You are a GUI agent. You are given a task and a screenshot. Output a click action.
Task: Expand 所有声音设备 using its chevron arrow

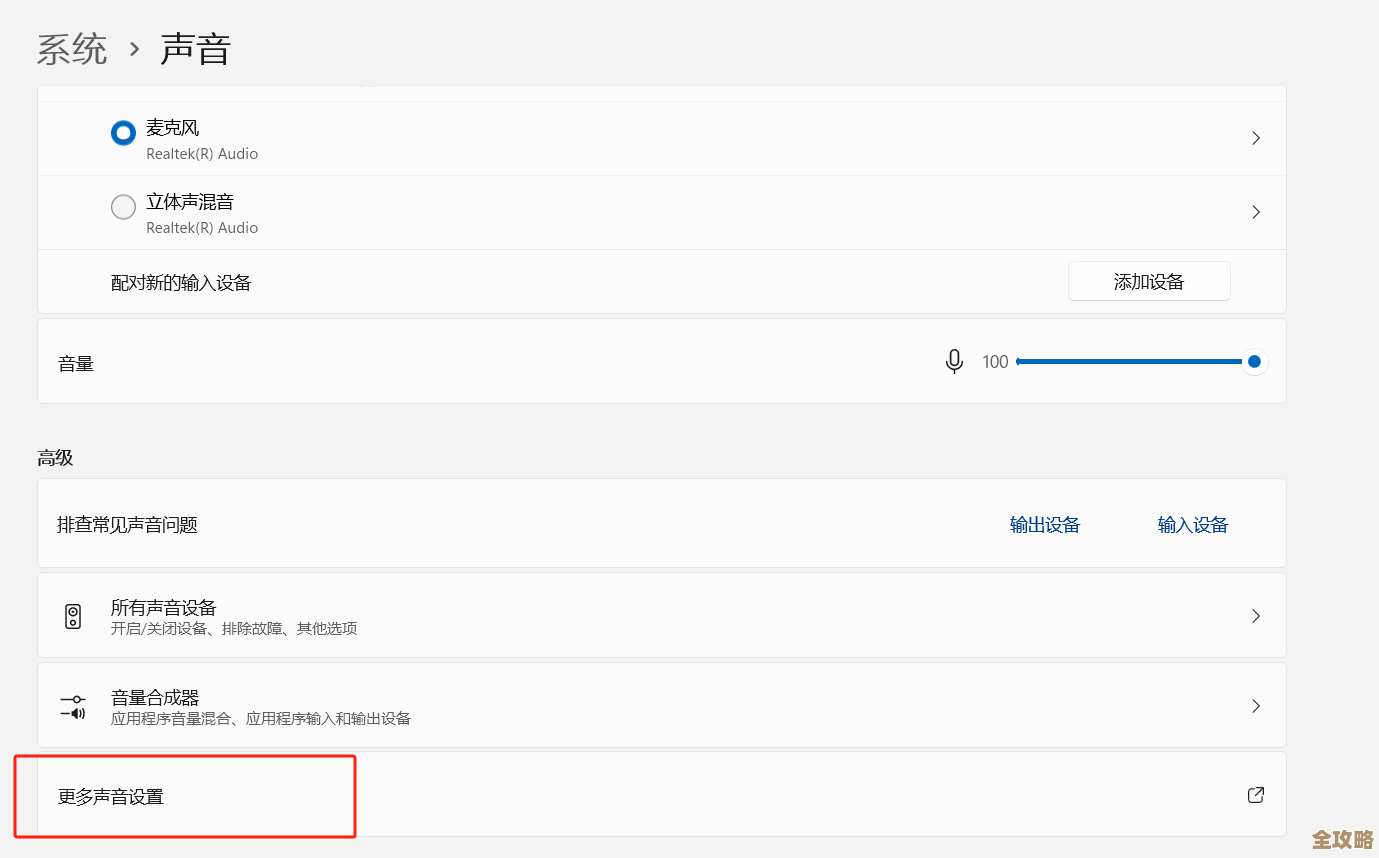pyautogui.click(x=1256, y=616)
